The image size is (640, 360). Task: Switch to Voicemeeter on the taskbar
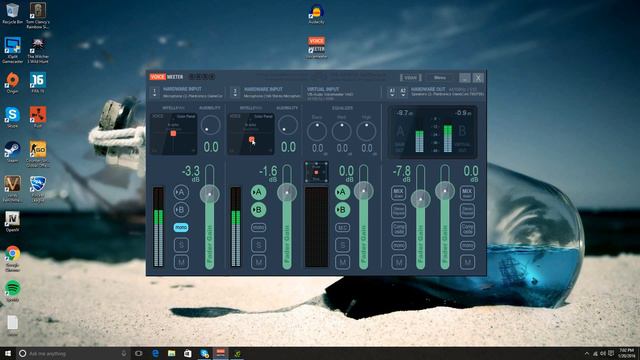(x=221, y=353)
